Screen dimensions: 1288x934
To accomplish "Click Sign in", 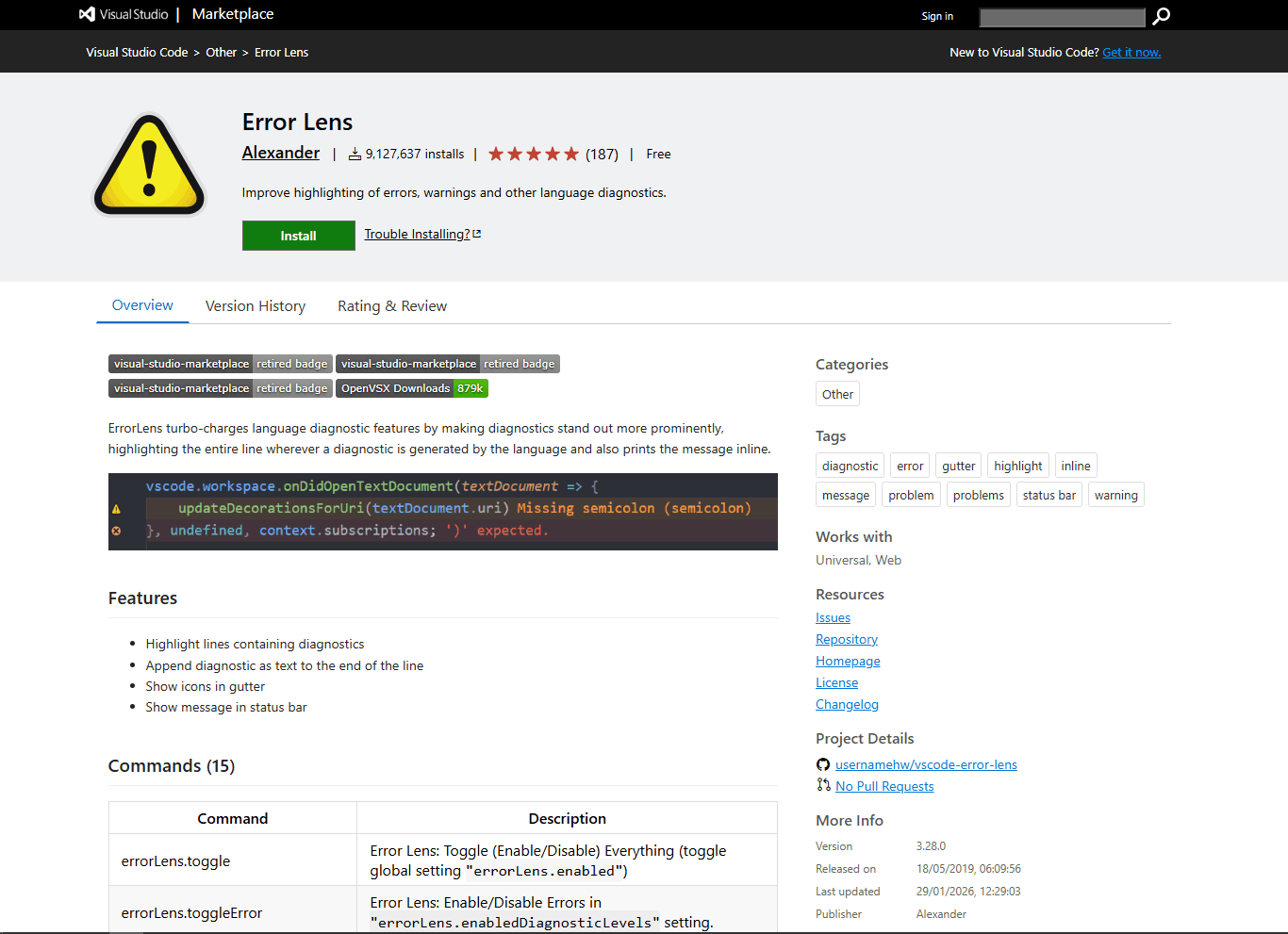I will pos(937,16).
